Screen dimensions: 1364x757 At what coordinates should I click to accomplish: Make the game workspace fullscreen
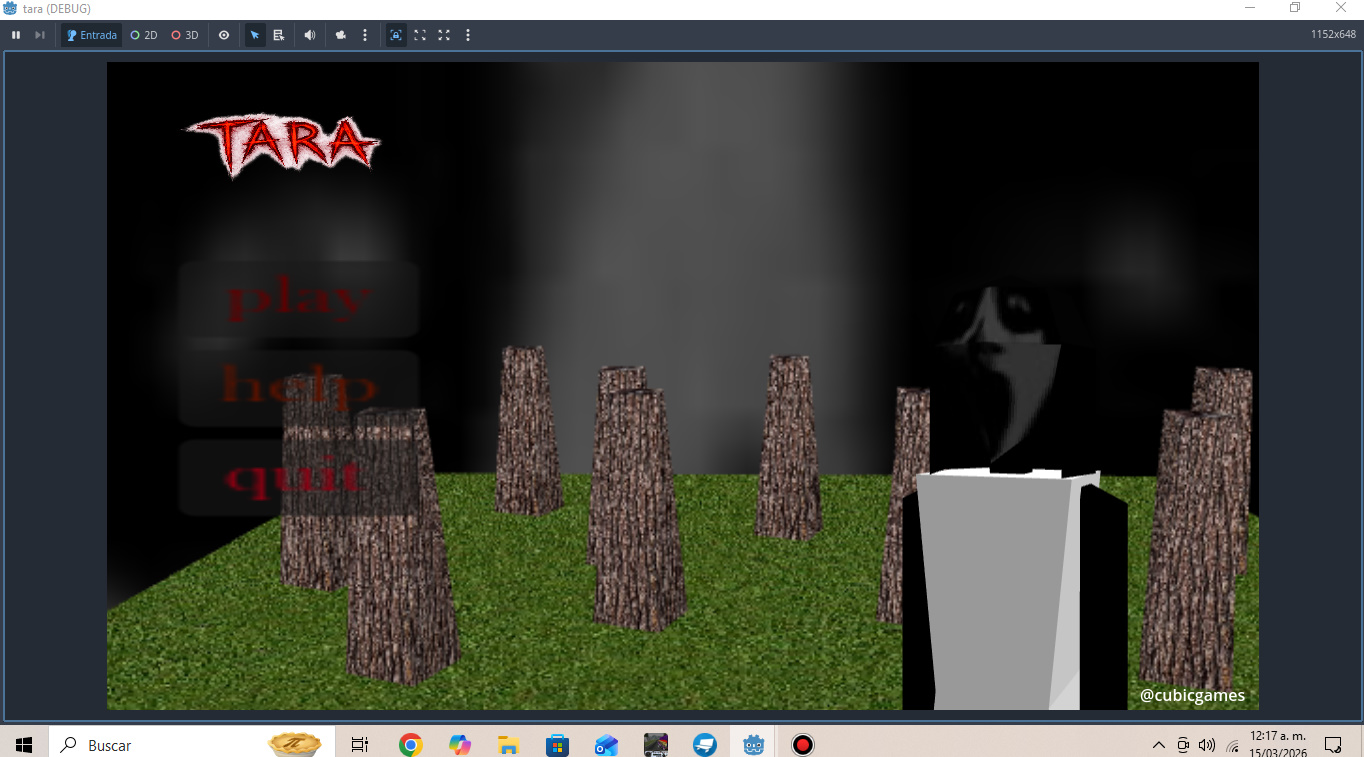pyautogui.click(x=444, y=35)
